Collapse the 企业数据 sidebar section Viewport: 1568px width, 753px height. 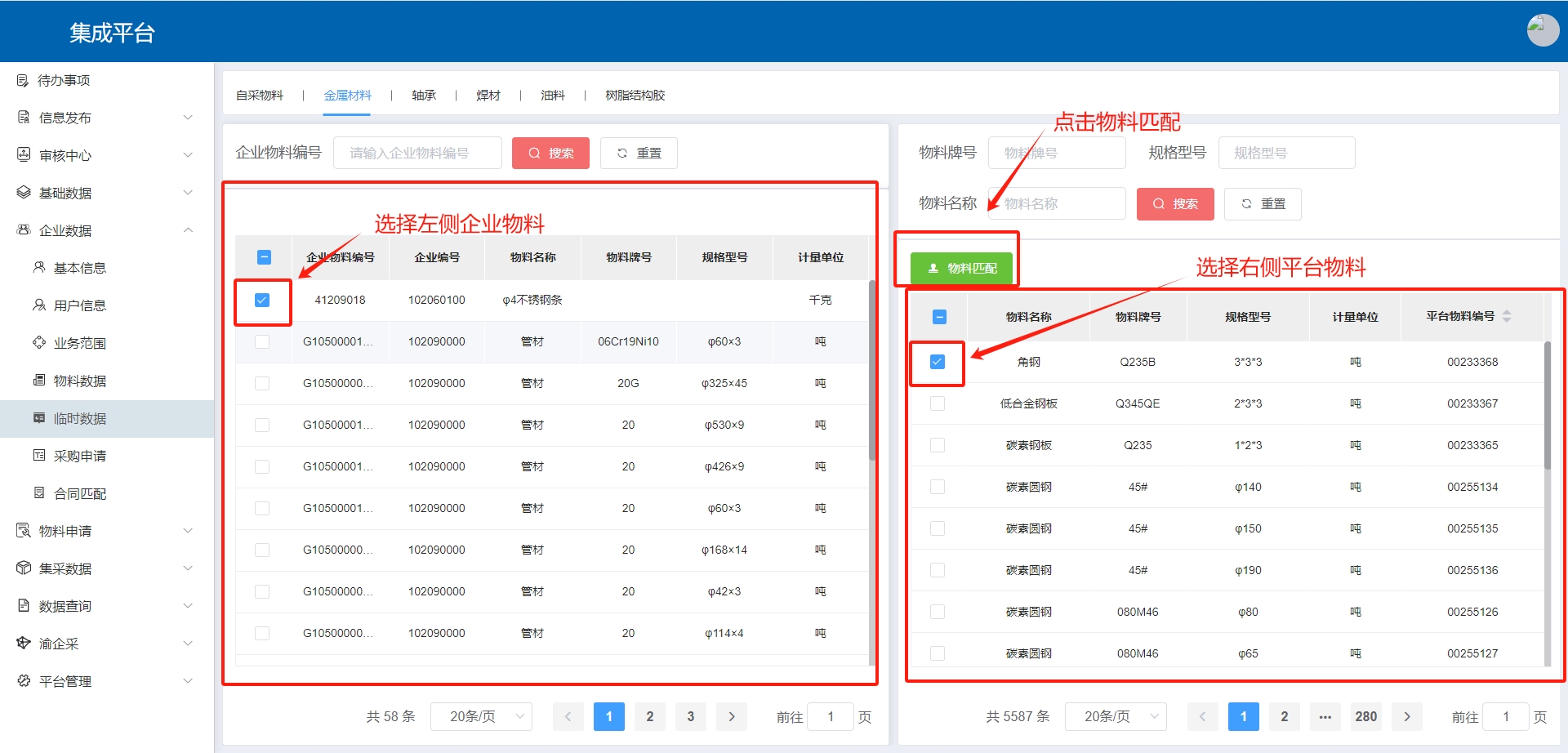188,230
